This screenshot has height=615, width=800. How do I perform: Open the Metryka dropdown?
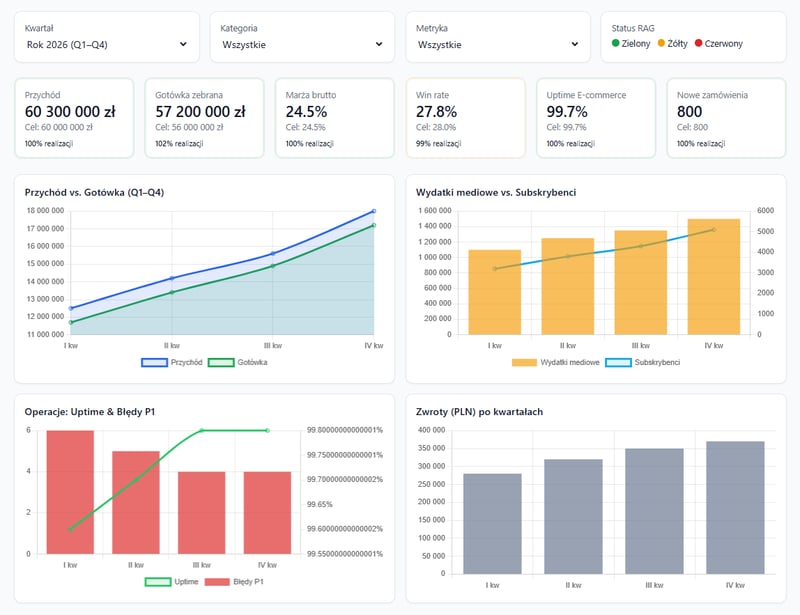pyautogui.click(x=497, y=44)
